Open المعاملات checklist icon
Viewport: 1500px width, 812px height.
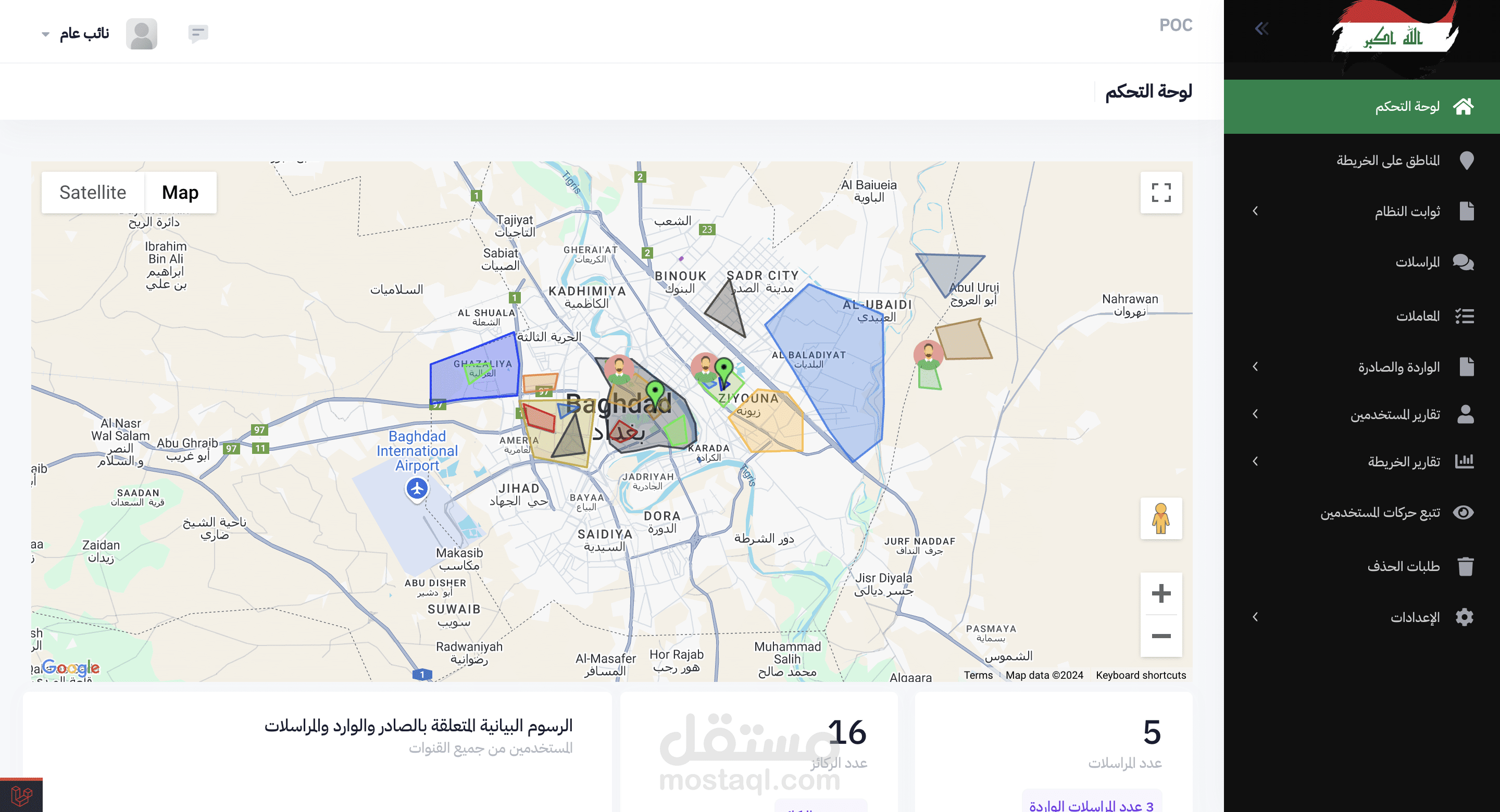[x=1464, y=316]
